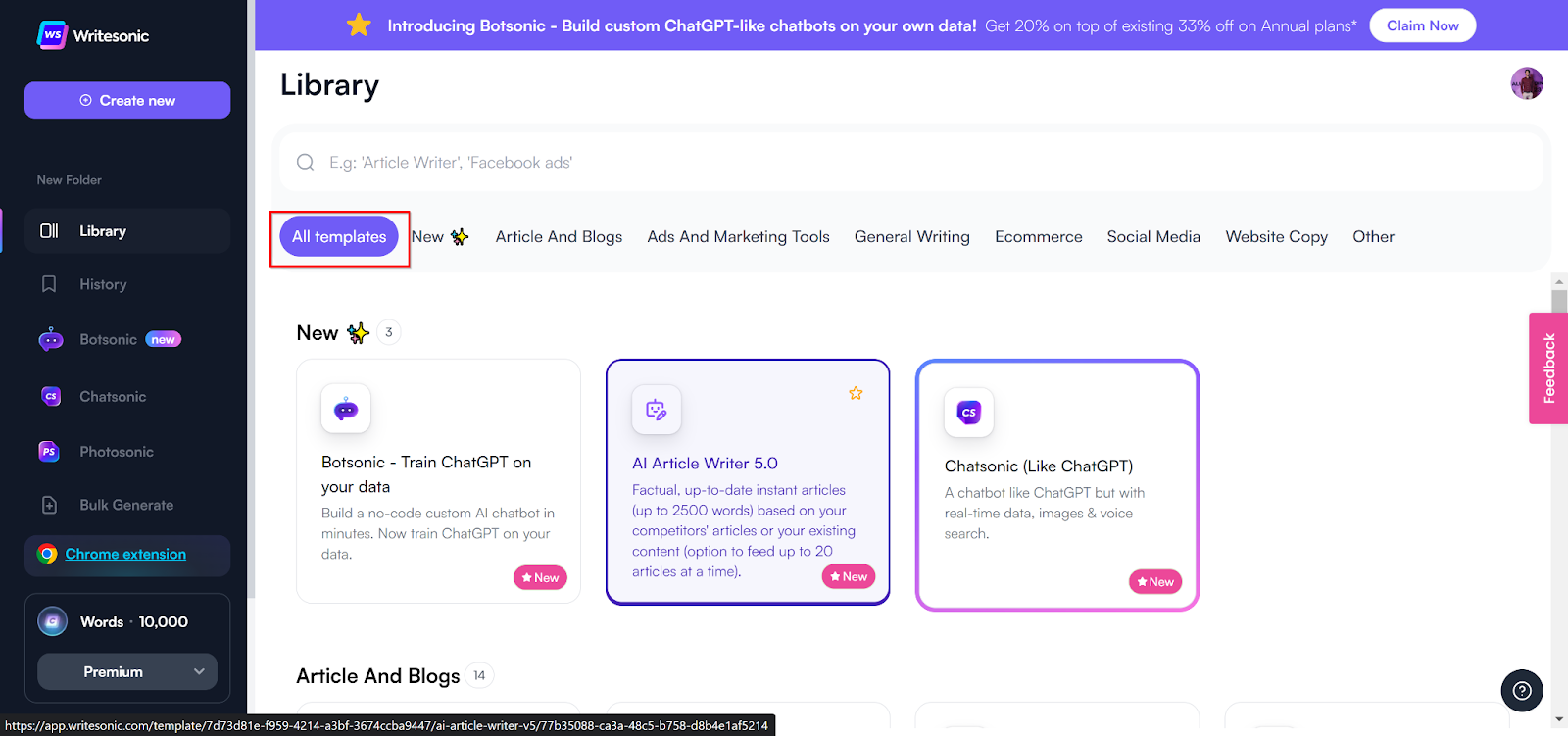Screen dimensions: 1568x736
Task: Click the History bookmark icon
Action: 49,284
